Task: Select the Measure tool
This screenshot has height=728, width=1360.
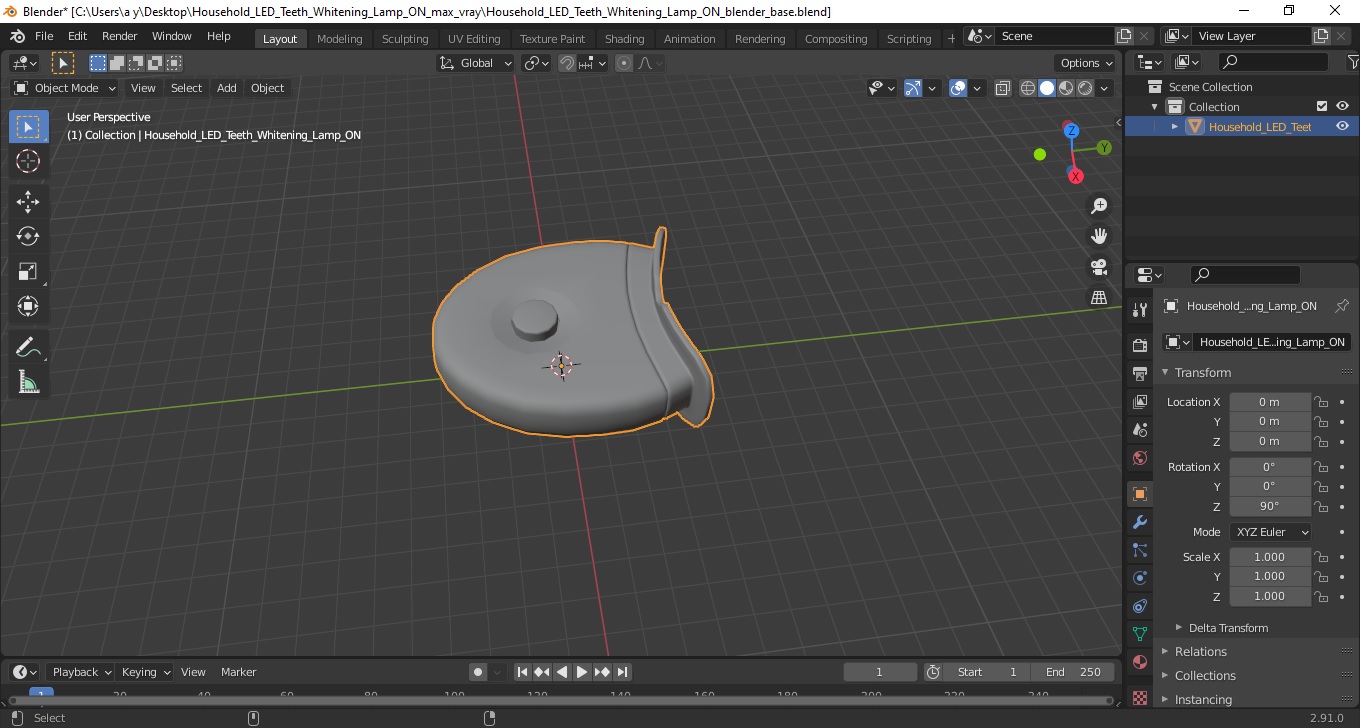Action: pos(28,382)
